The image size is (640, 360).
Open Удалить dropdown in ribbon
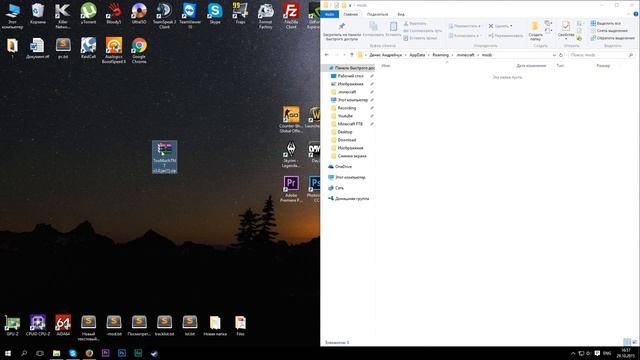(500, 26)
